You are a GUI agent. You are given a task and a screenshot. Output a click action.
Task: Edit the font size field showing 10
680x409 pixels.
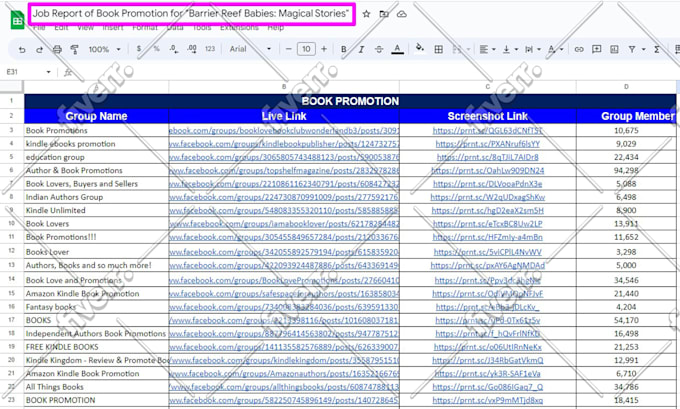point(306,49)
